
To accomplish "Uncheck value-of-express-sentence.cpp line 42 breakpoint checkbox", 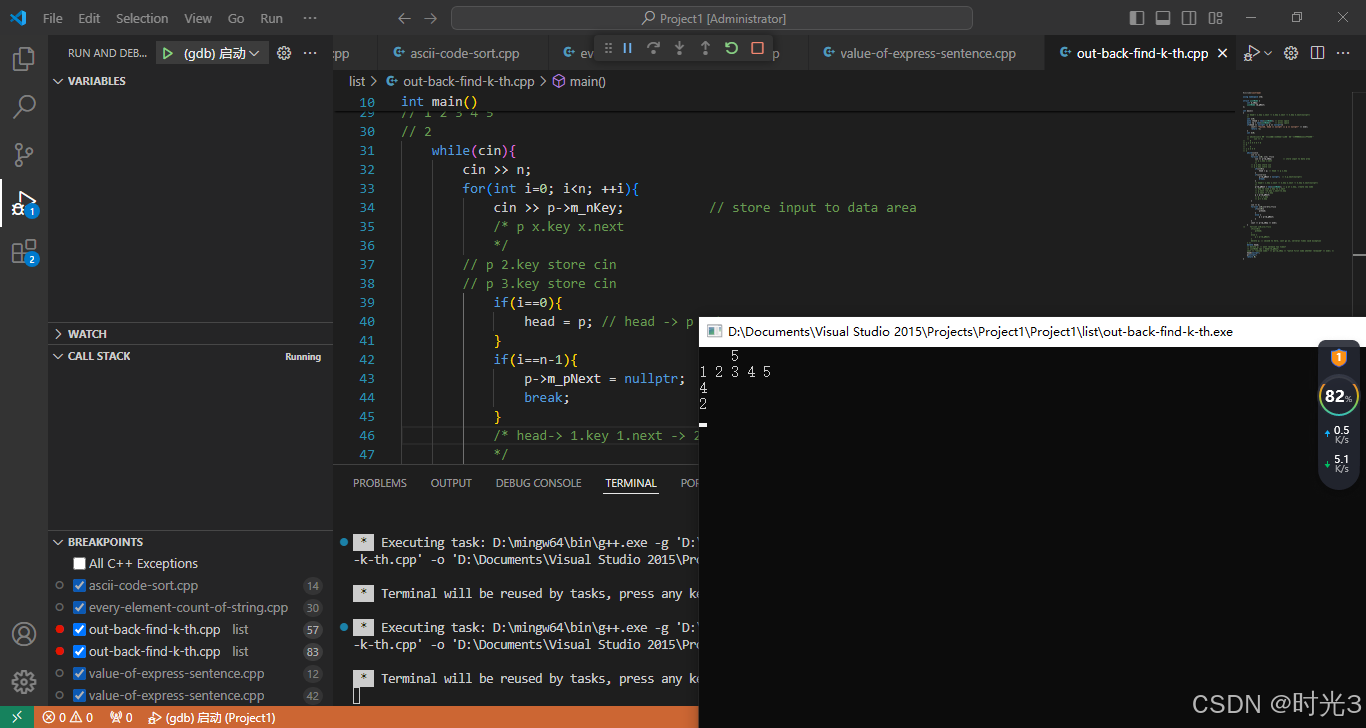I will point(80,695).
